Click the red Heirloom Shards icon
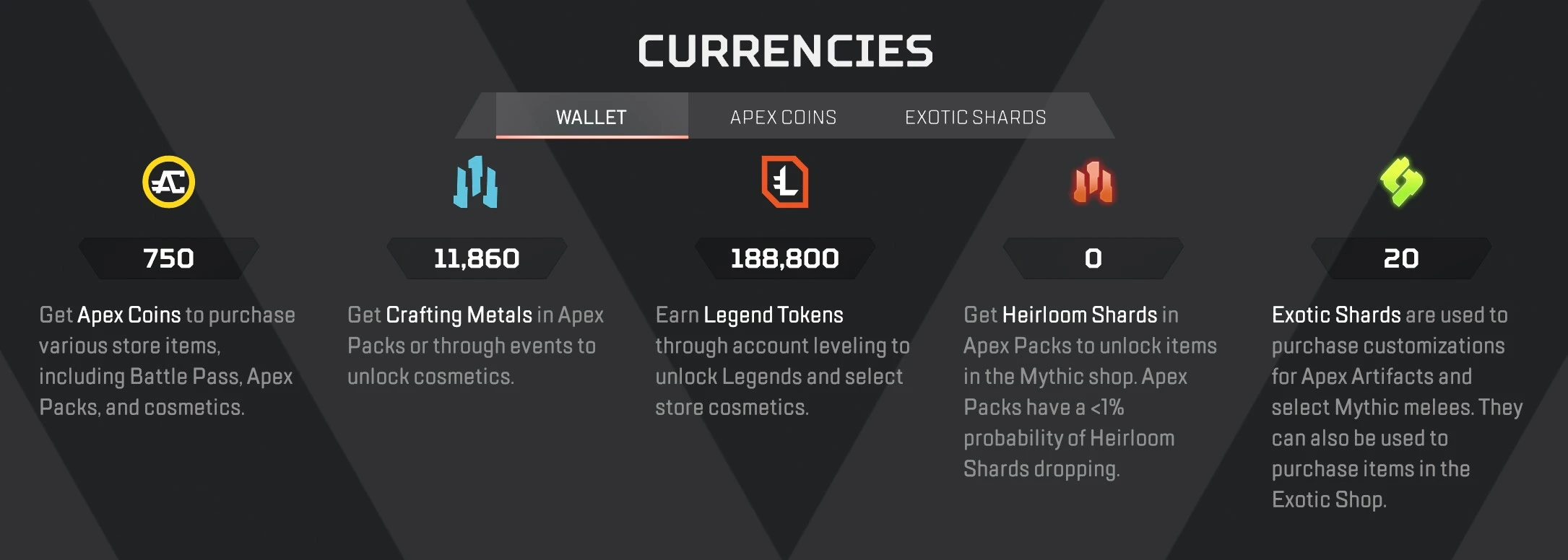The height and width of the screenshot is (560, 1568). point(1093,182)
